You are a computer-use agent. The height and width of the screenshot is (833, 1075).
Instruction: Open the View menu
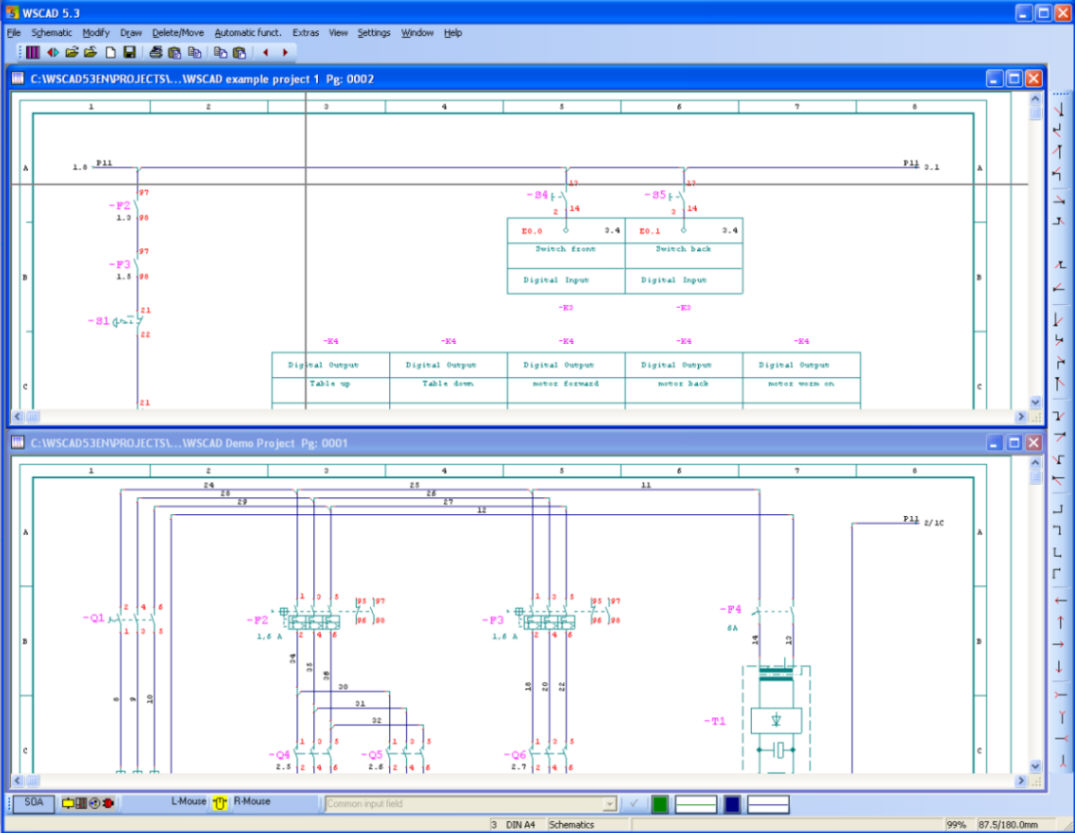pyautogui.click(x=338, y=32)
